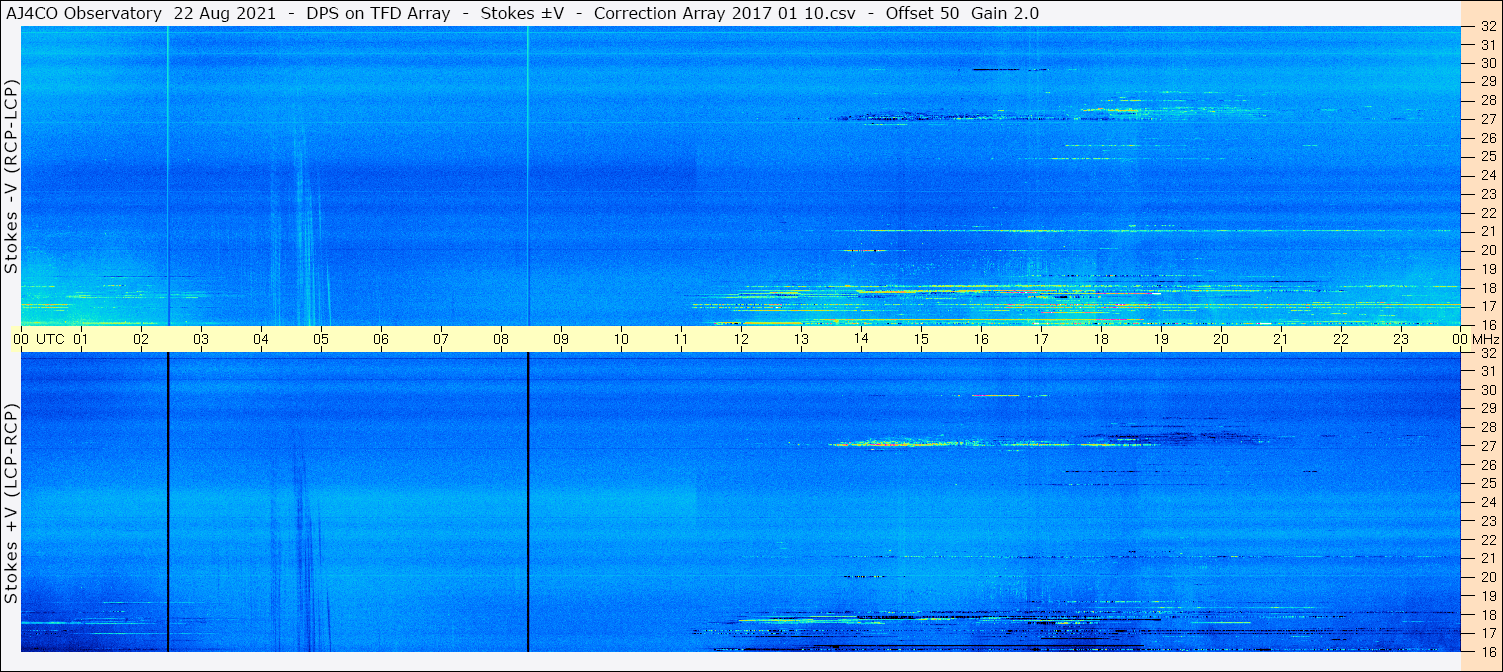
Task: Click the '00 MHz' label ending the time axis
Action: (1476, 339)
